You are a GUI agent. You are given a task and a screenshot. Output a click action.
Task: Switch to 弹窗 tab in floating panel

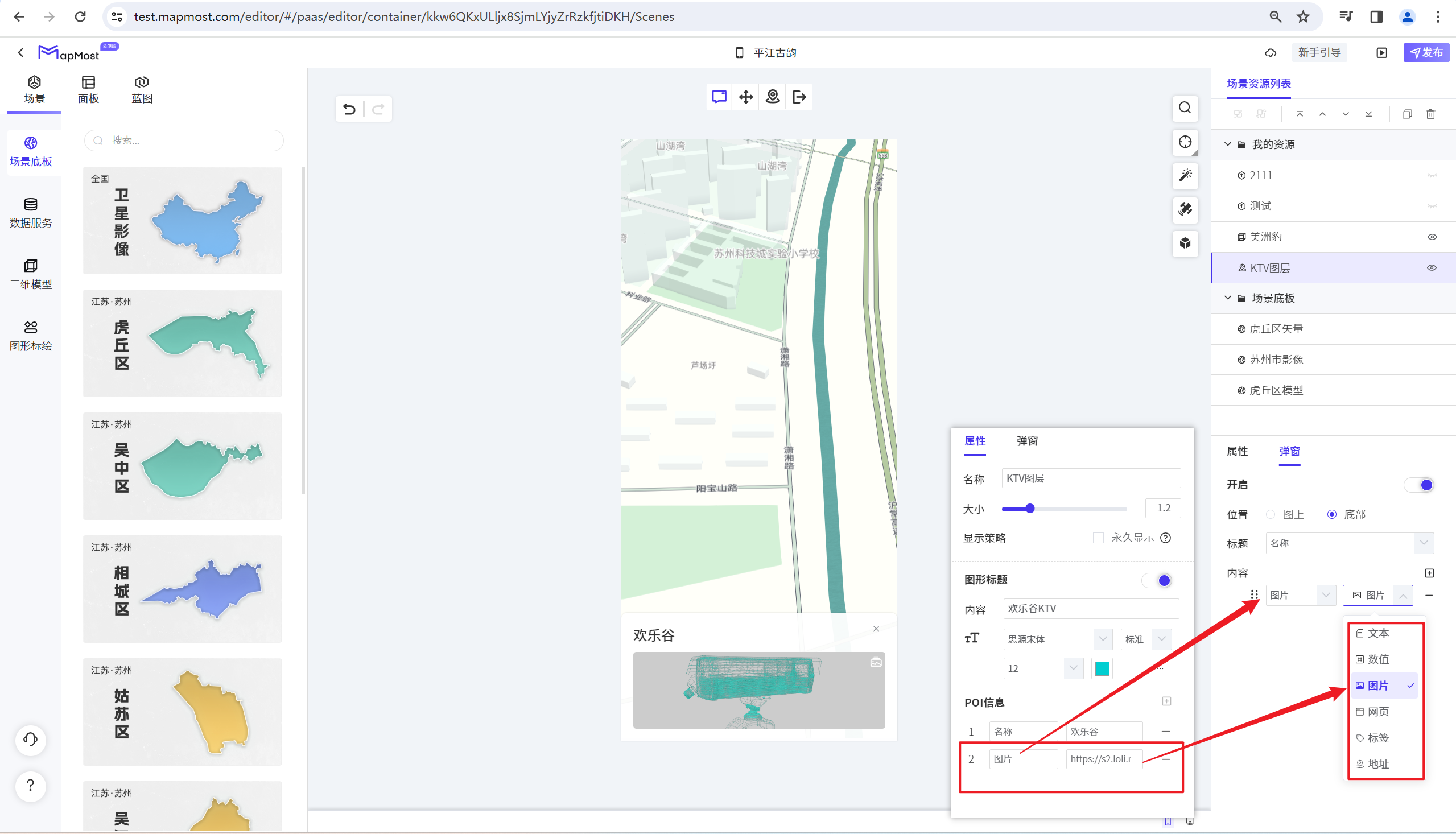click(x=1027, y=441)
